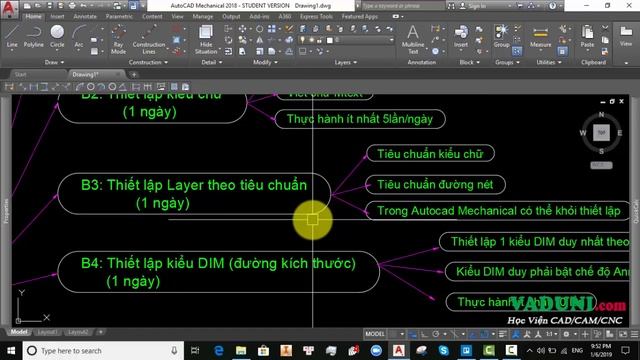Toggle Polar tracking on status bar

pos(436,334)
